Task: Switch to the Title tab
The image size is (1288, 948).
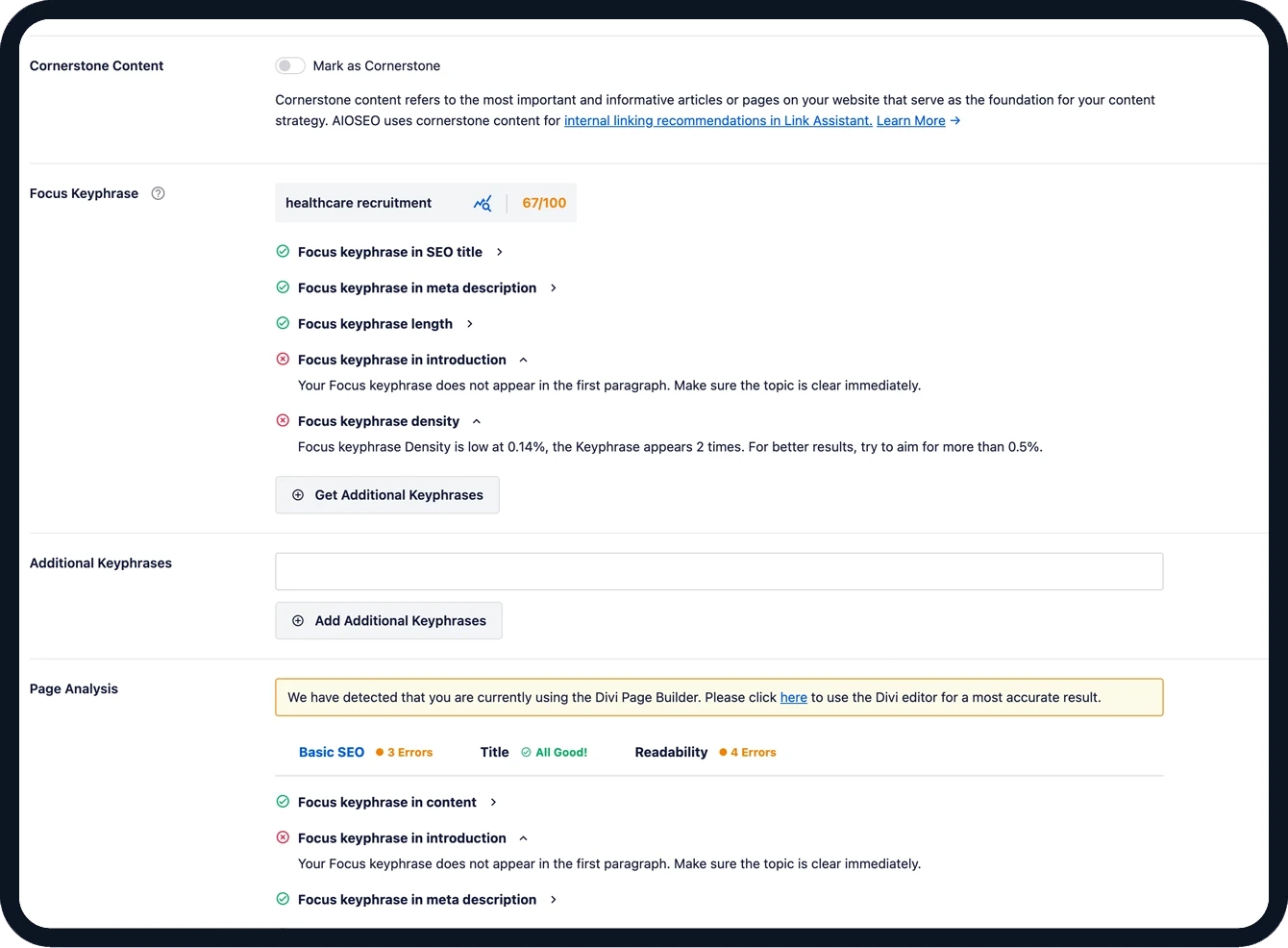Action: (x=495, y=752)
